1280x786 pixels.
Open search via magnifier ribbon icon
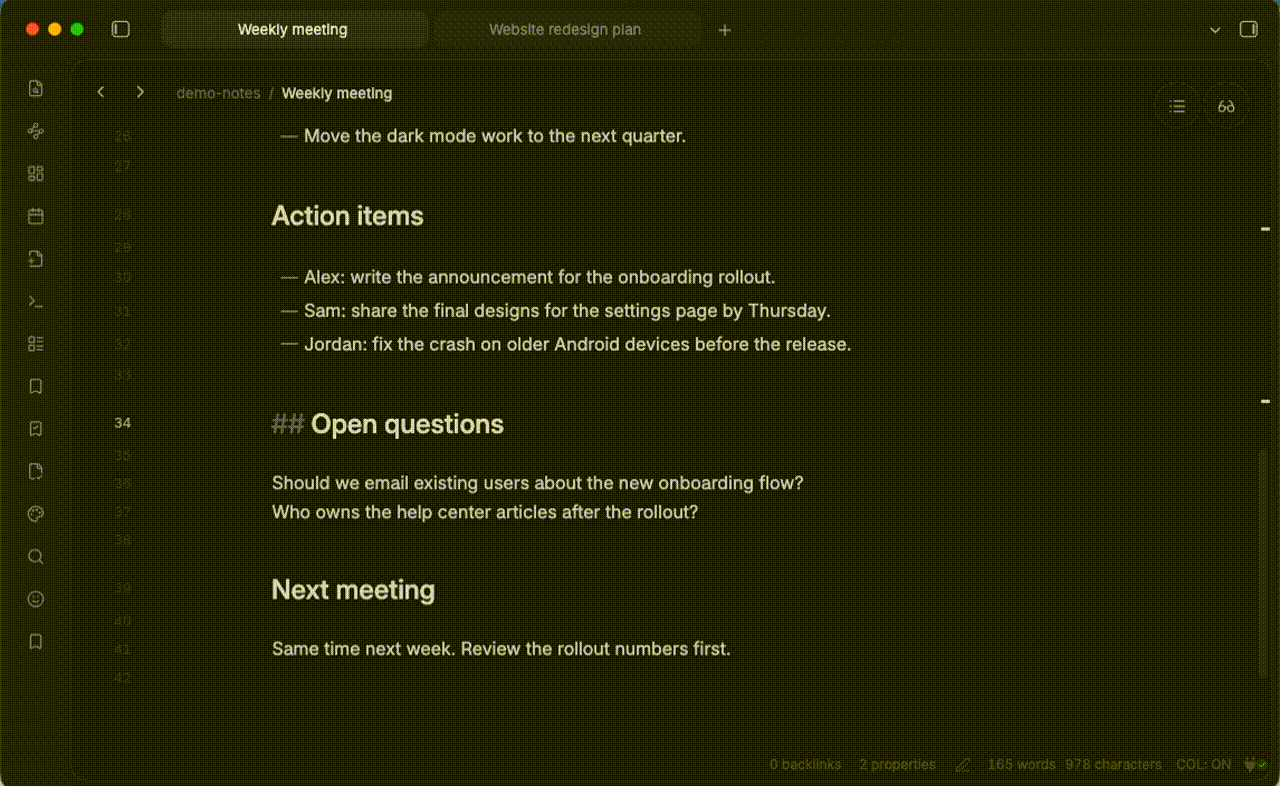coord(36,556)
